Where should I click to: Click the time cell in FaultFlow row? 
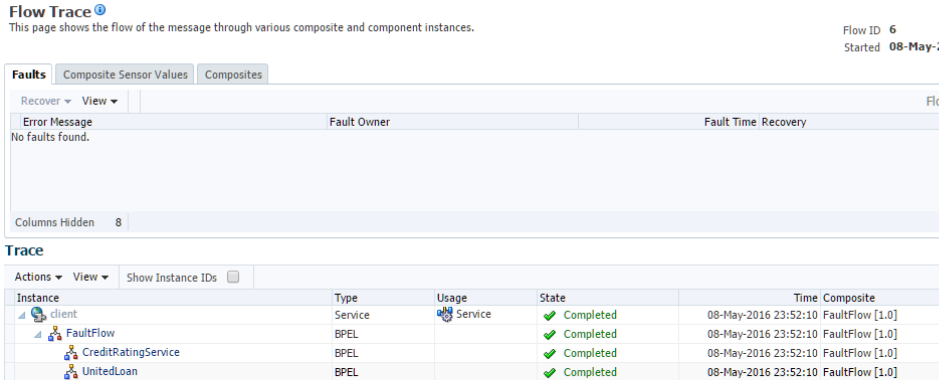click(x=762, y=334)
